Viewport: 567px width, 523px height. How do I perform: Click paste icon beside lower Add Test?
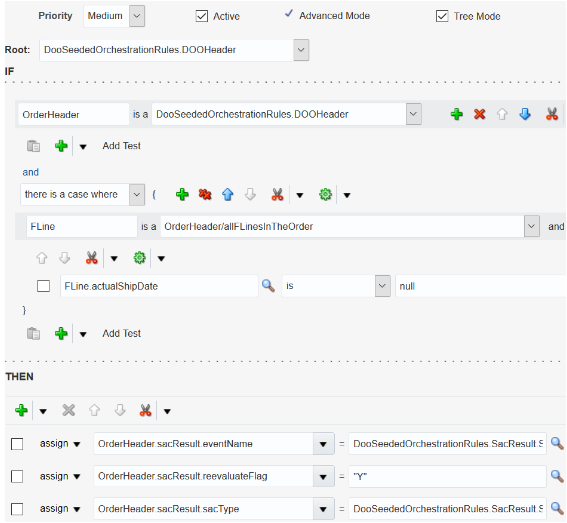pyautogui.click(x=34, y=333)
